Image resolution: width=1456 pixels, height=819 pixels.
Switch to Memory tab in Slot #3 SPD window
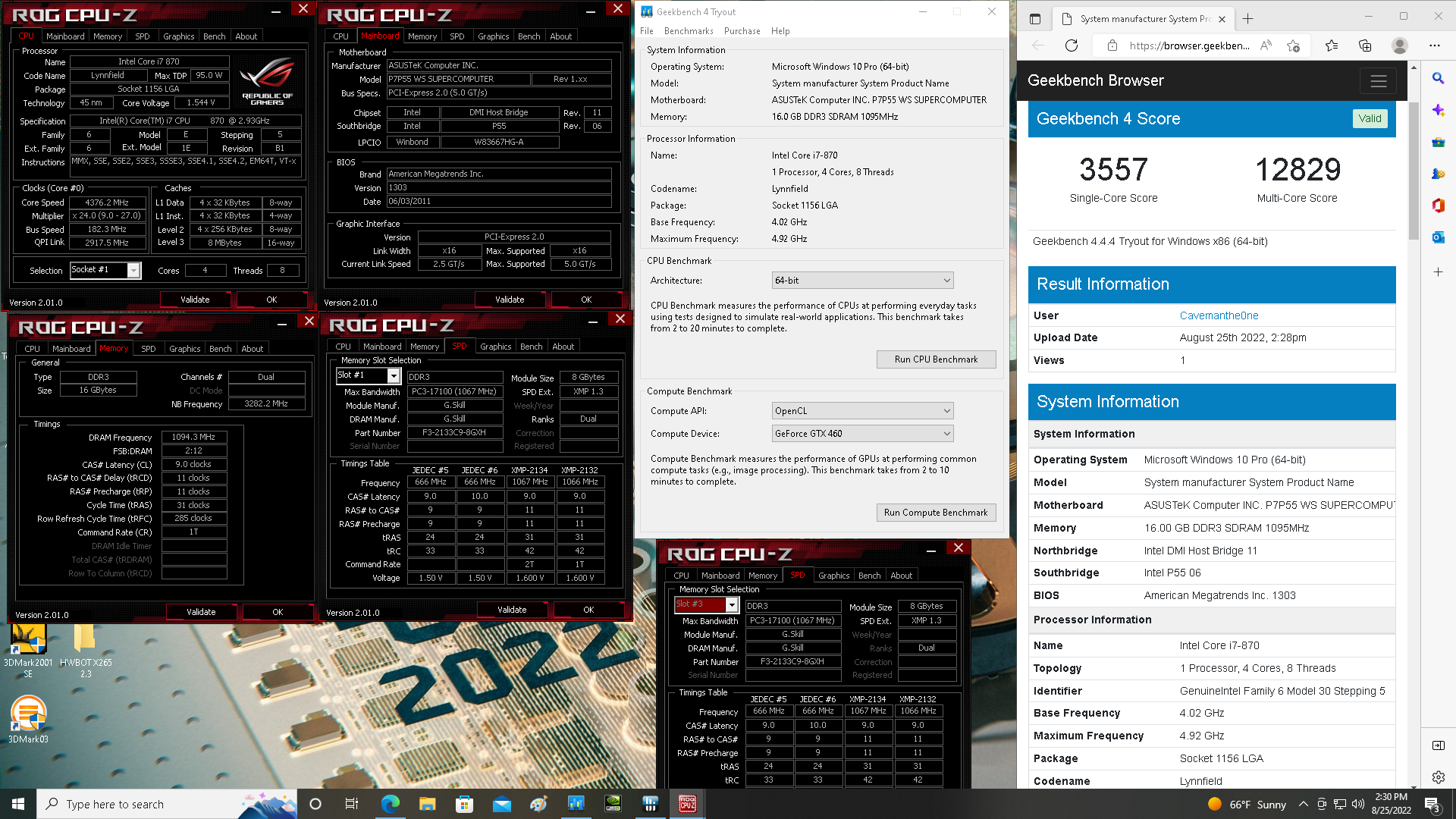pos(762,576)
